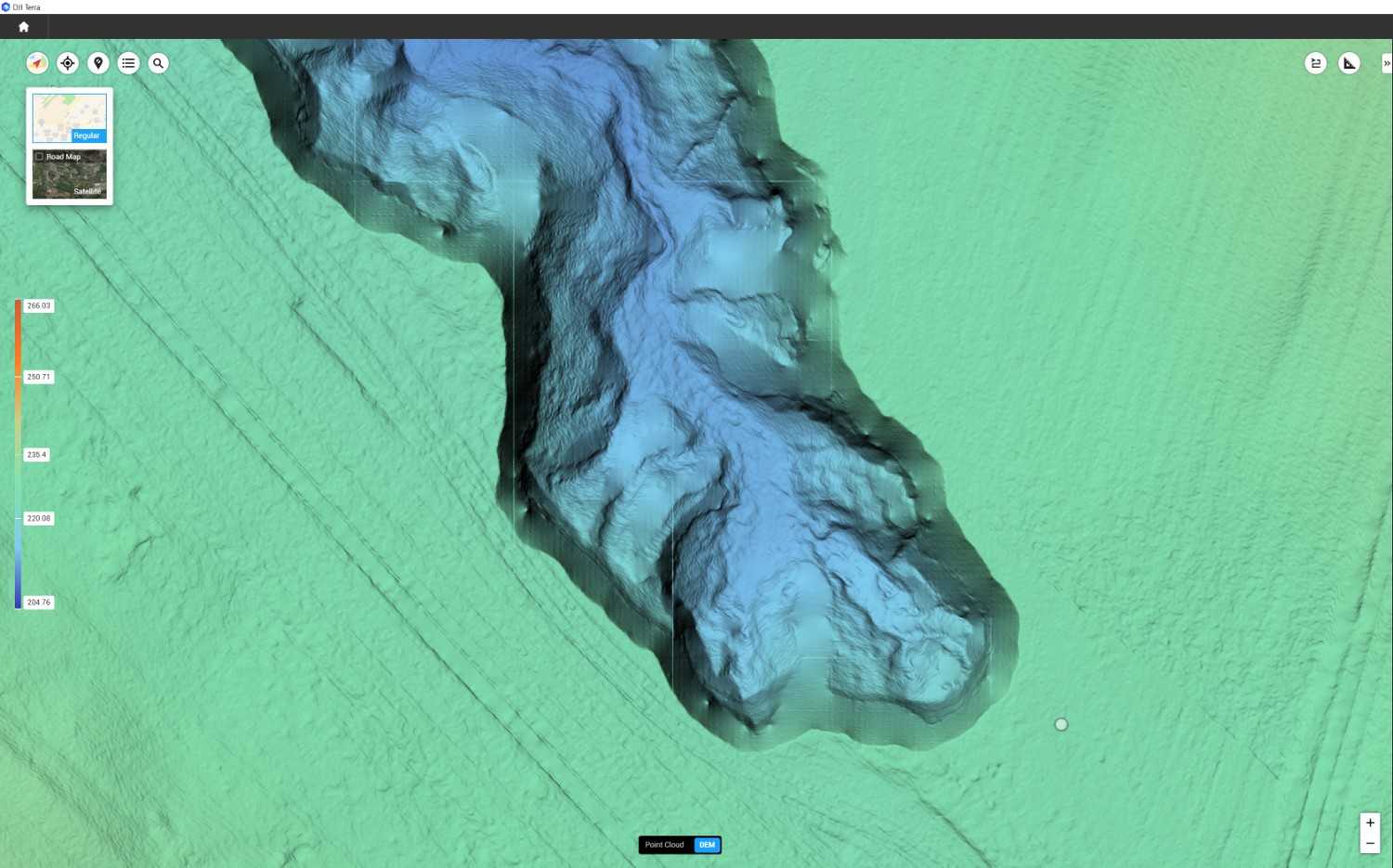The width and height of the screenshot is (1393, 868).
Task: Click the 266.03 elevation legend label
Action: [x=39, y=305]
